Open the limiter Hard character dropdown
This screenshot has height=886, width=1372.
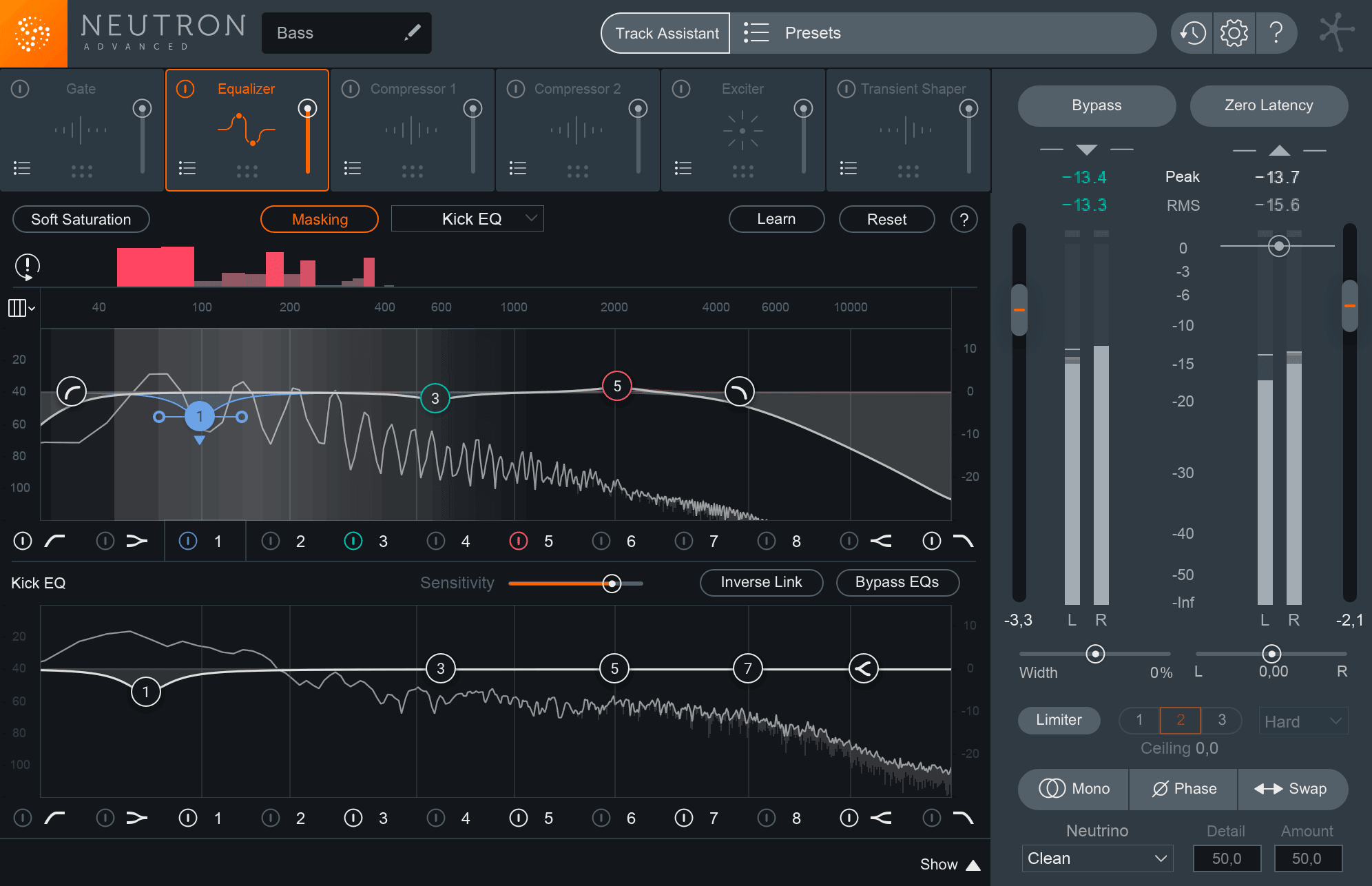pos(1303,721)
